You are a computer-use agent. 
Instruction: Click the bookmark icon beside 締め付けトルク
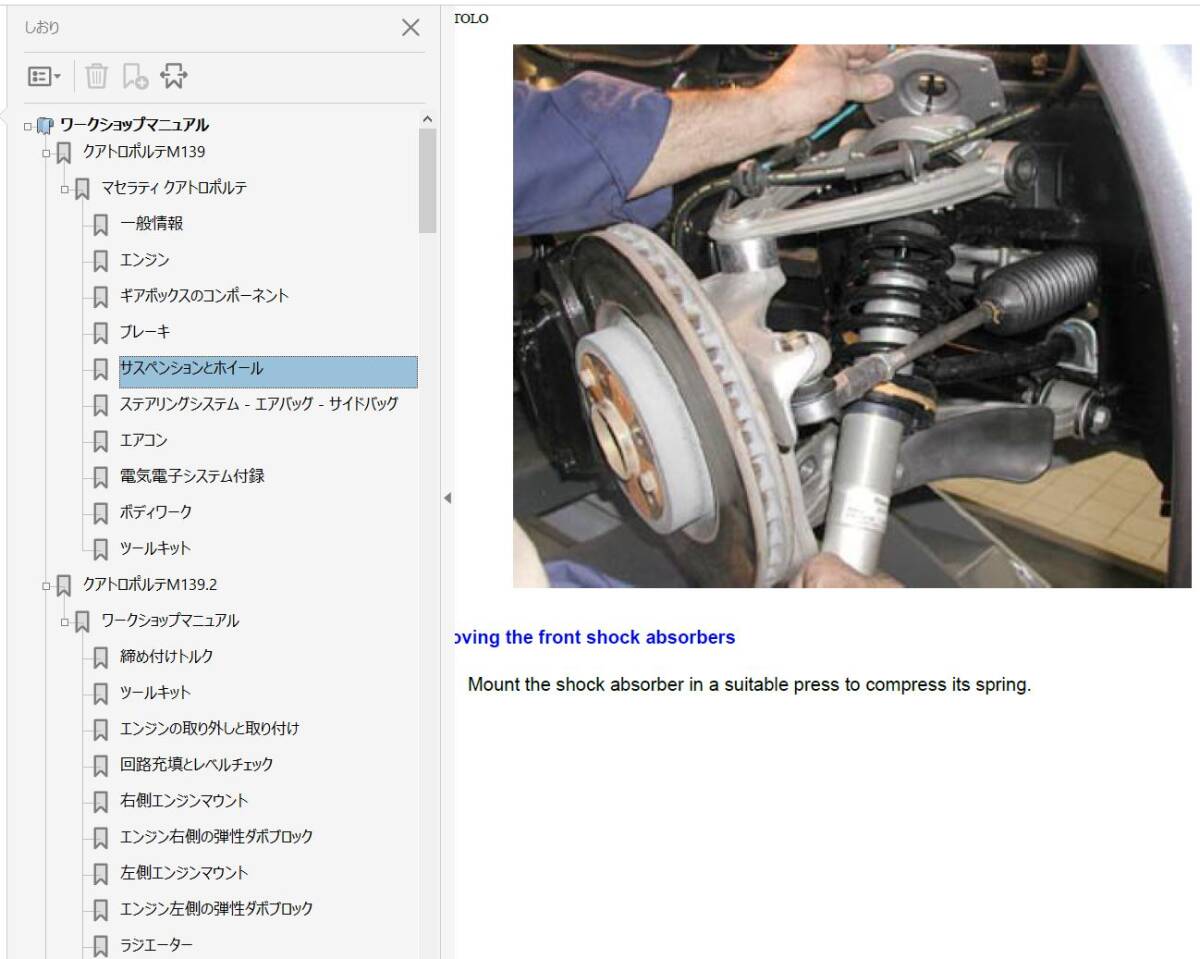[x=100, y=657]
